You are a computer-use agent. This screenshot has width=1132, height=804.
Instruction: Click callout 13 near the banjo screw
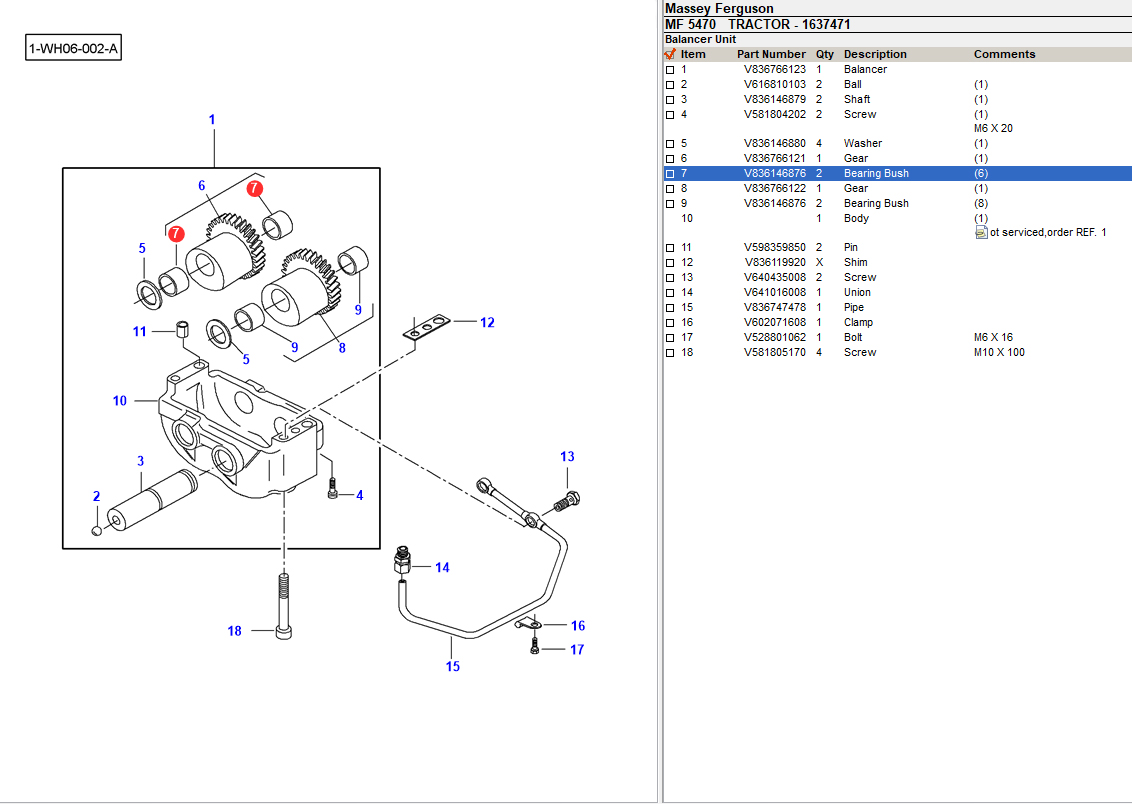click(567, 457)
